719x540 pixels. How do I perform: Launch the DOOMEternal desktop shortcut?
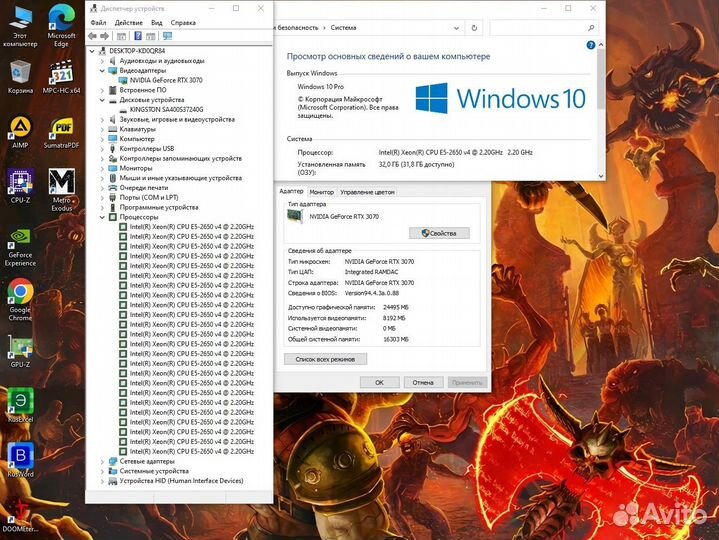coord(20,516)
